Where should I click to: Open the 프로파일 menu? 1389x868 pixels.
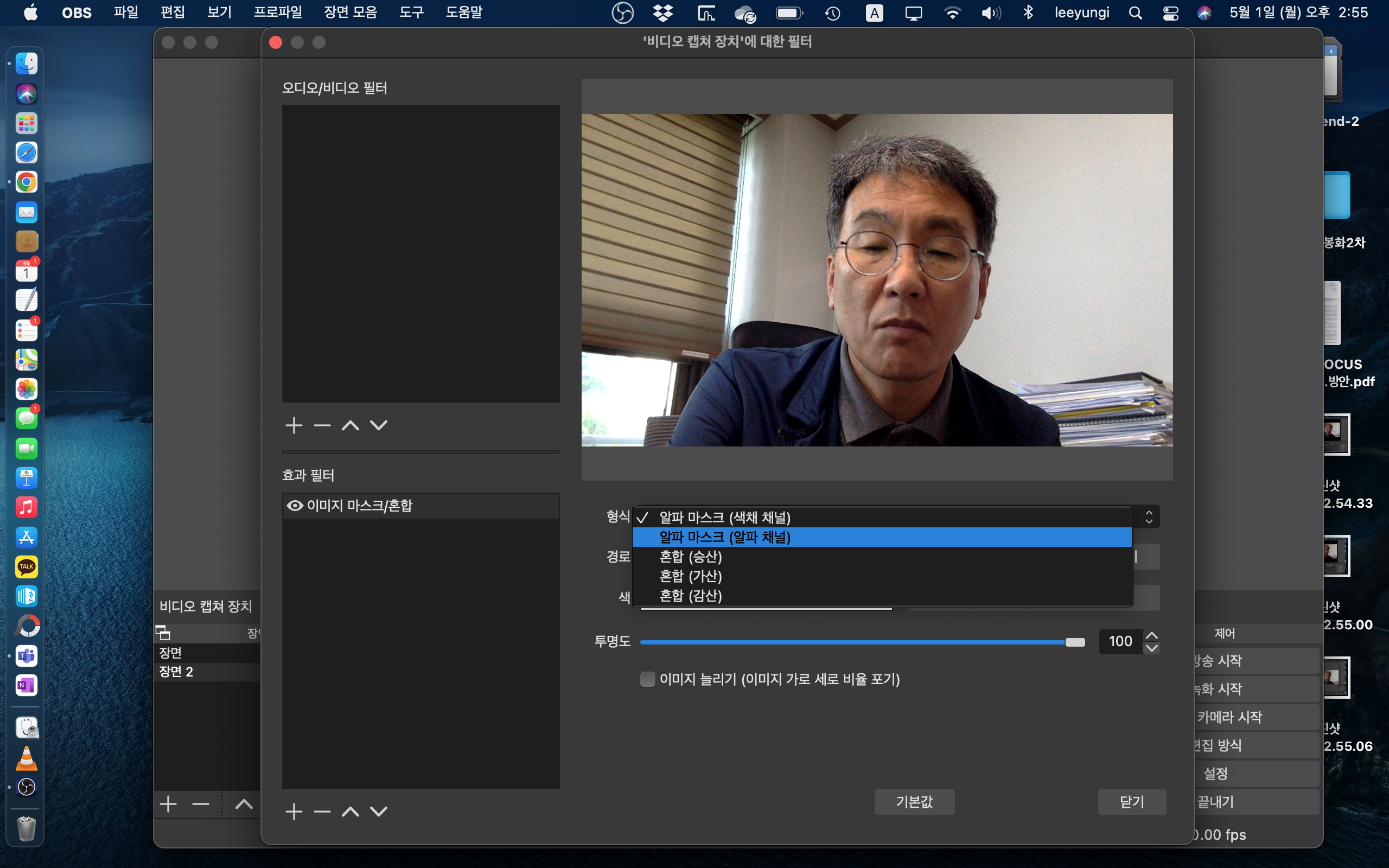click(278, 12)
